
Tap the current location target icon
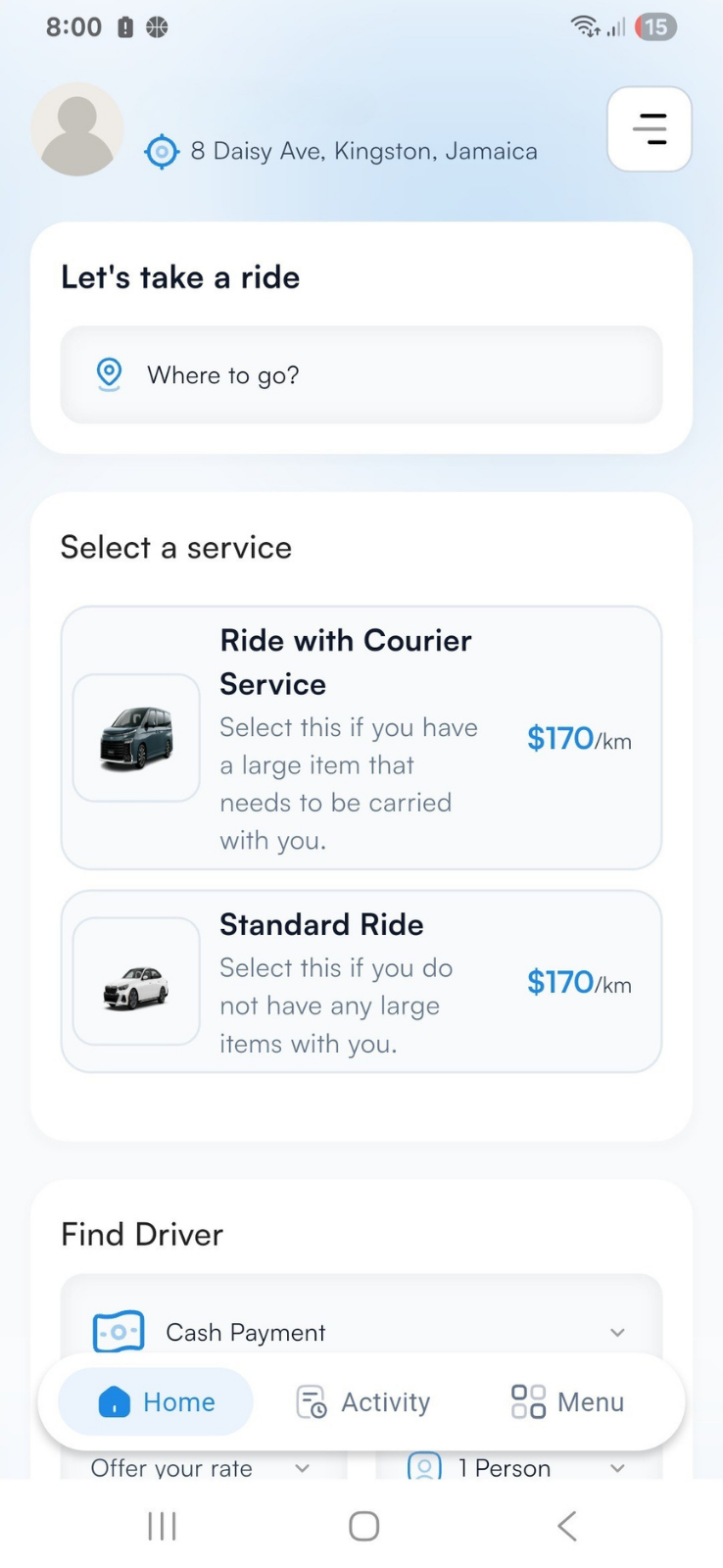pyautogui.click(x=162, y=151)
